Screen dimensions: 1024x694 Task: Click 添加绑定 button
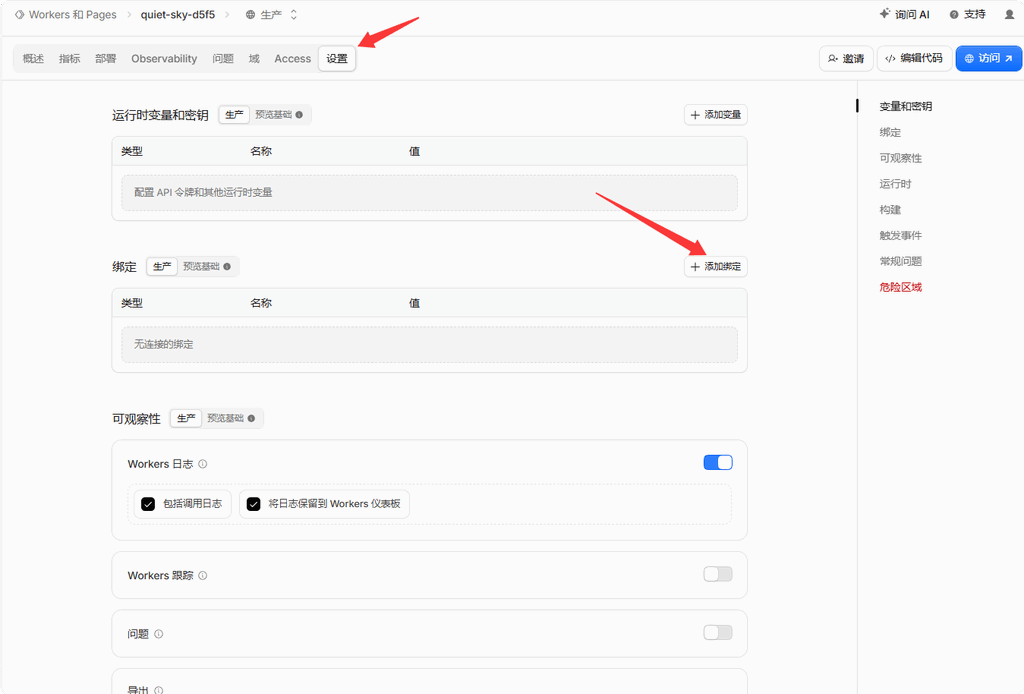click(x=716, y=266)
